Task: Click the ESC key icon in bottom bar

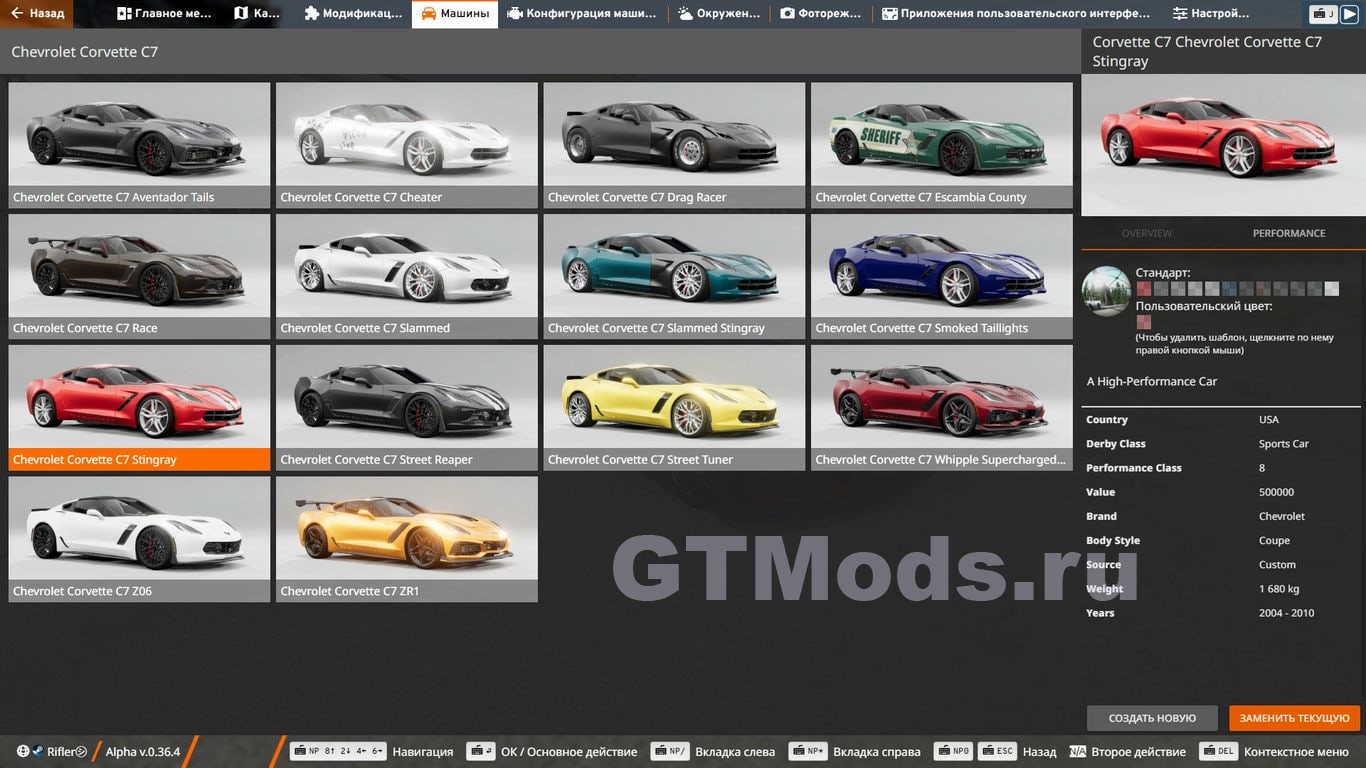Action: point(998,752)
